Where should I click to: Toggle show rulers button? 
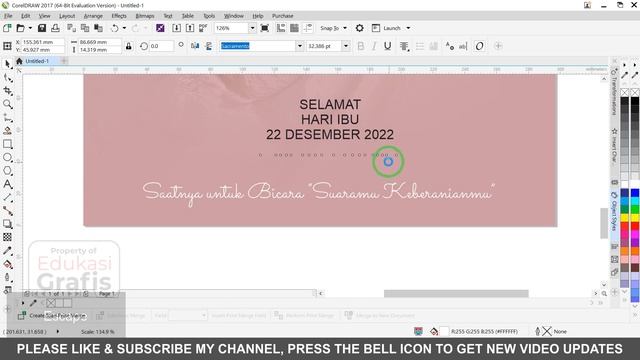[281, 28]
